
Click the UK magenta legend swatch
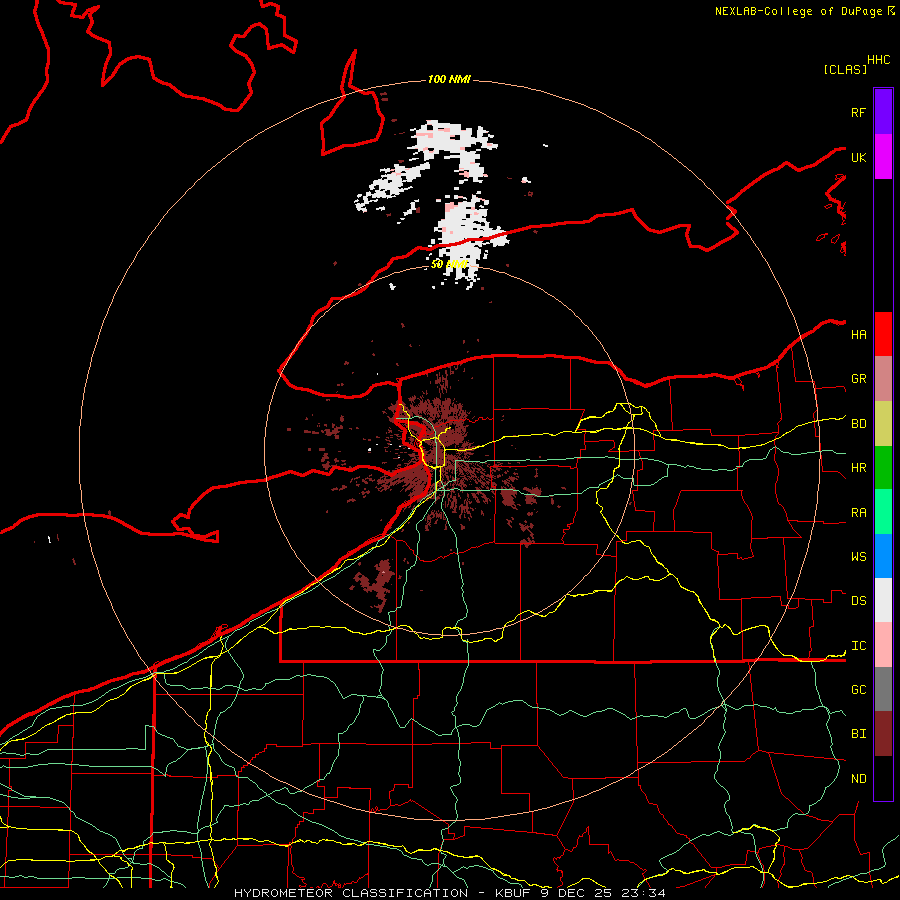[x=883, y=157]
